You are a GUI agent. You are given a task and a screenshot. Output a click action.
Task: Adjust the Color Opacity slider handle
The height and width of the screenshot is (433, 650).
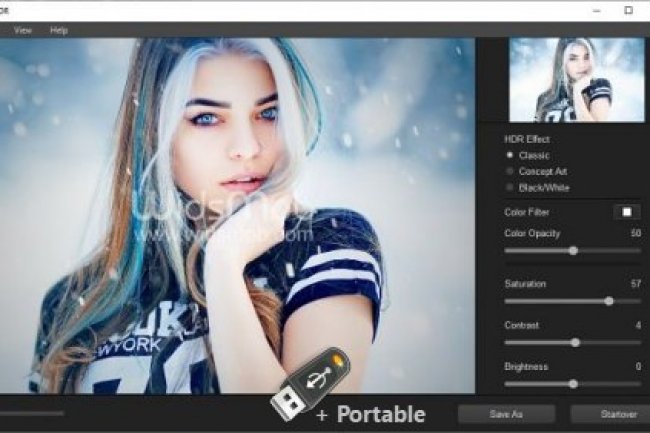point(573,251)
